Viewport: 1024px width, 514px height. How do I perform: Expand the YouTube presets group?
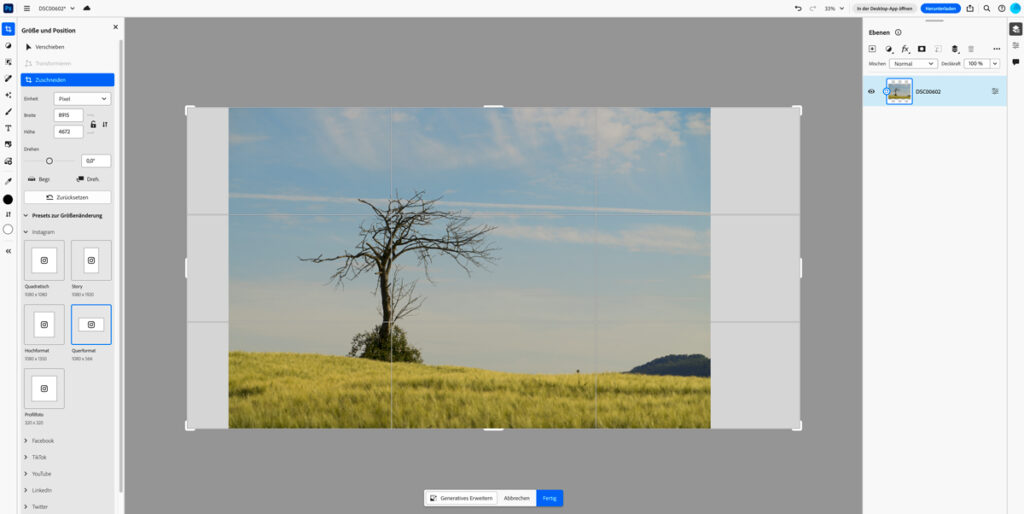[x=26, y=474]
